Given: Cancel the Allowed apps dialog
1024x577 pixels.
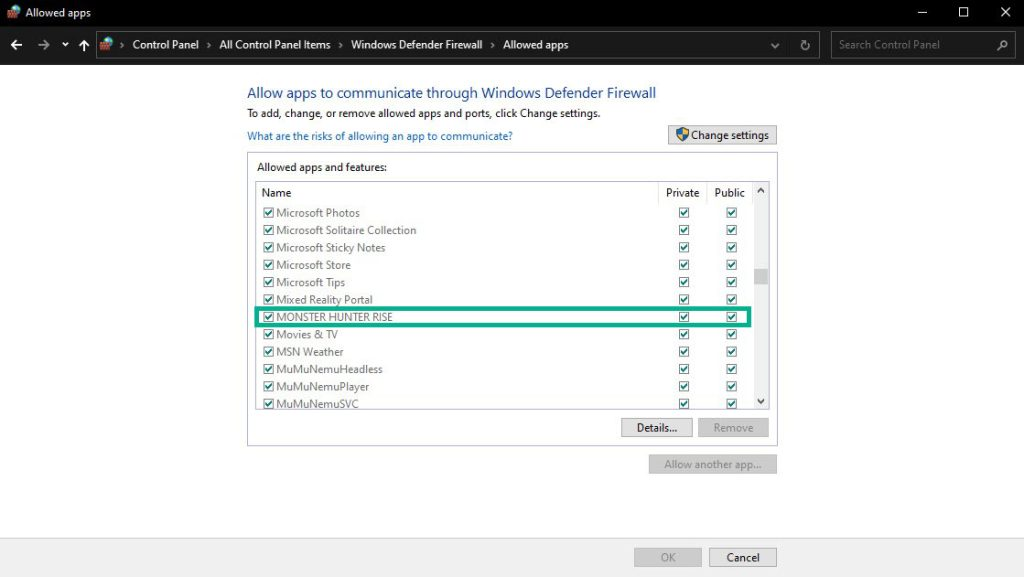Looking at the screenshot, I should 743,557.
